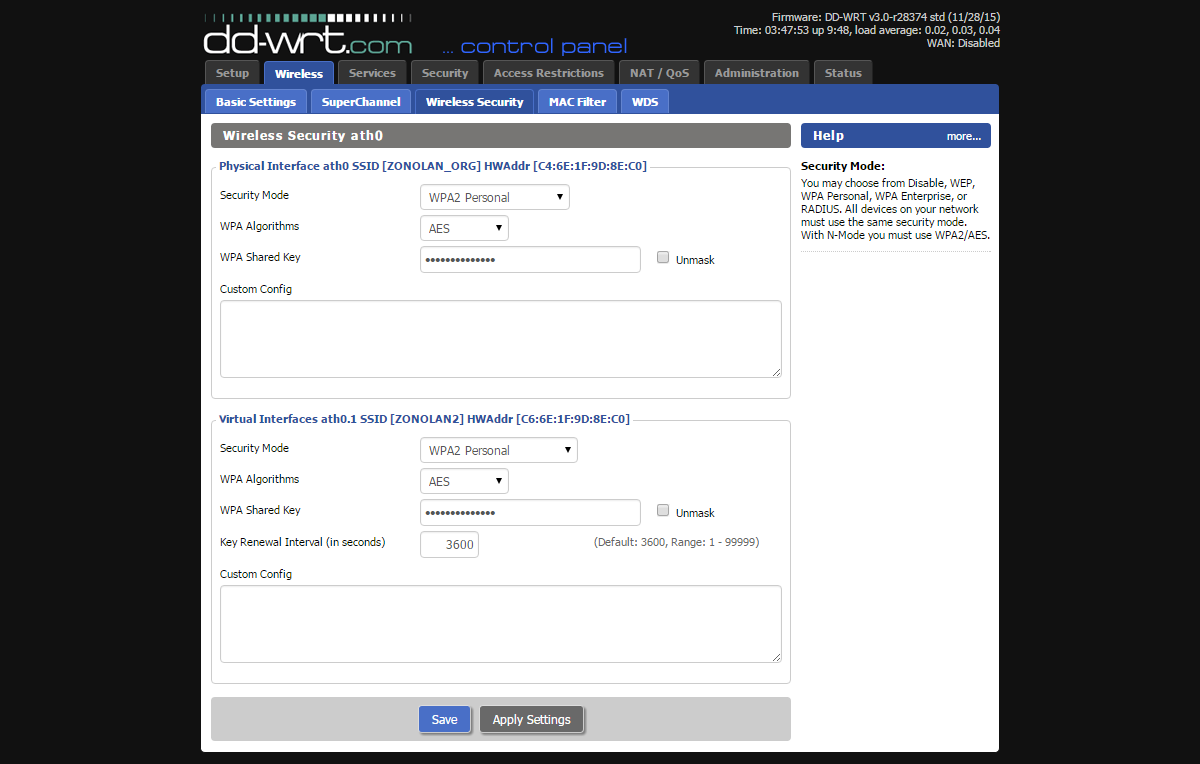Tick Unmask checkbox for ath0 key

point(663,258)
